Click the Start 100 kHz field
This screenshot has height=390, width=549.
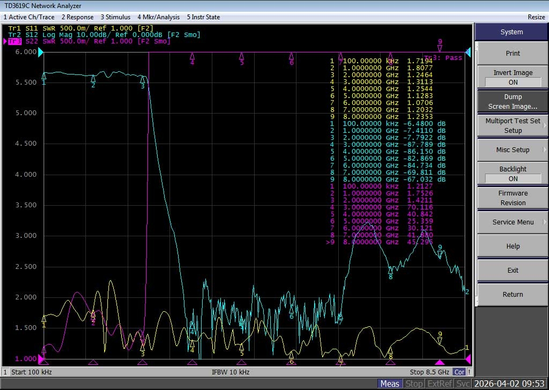click(x=32, y=372)
